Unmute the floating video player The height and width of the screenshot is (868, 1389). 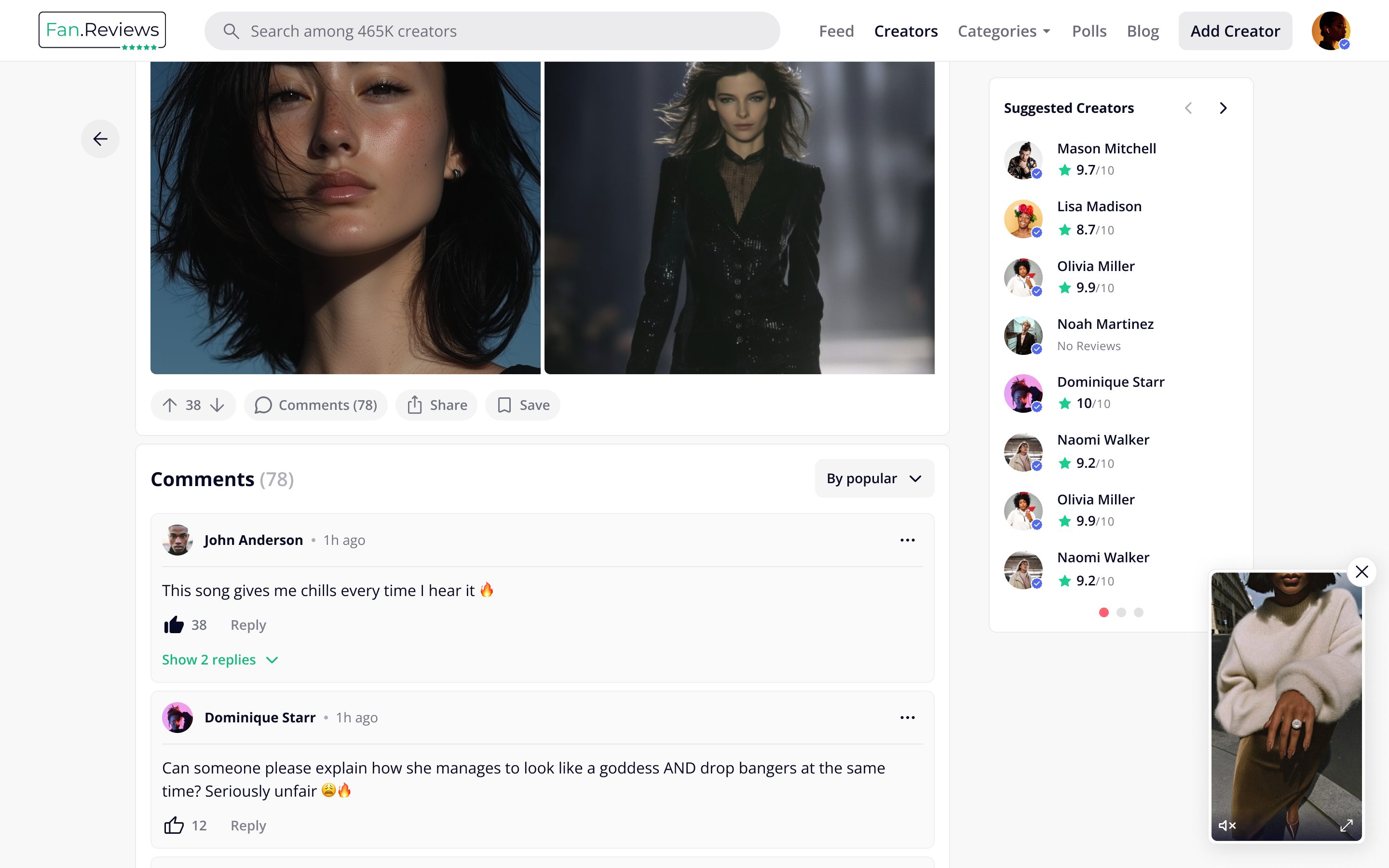click(x=1228, y=825)
